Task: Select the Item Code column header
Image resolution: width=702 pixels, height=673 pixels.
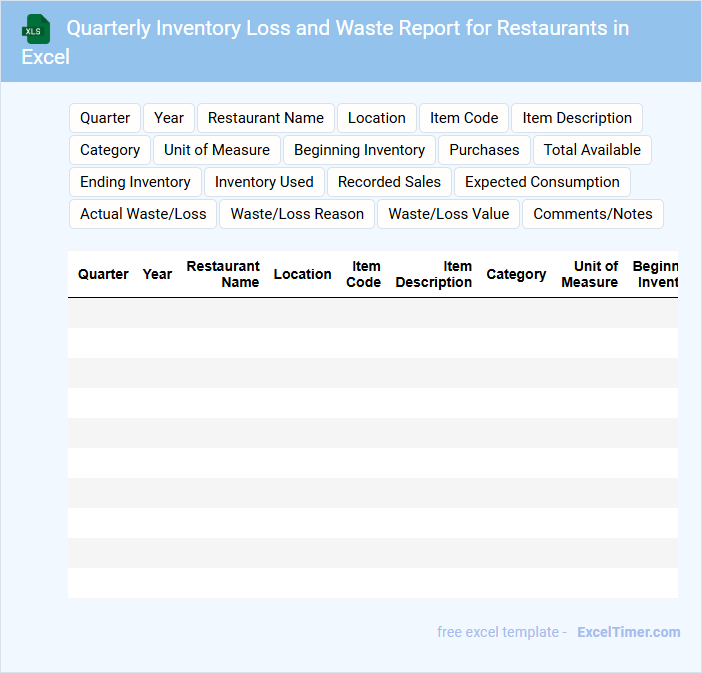Action: tap(363, 274)
